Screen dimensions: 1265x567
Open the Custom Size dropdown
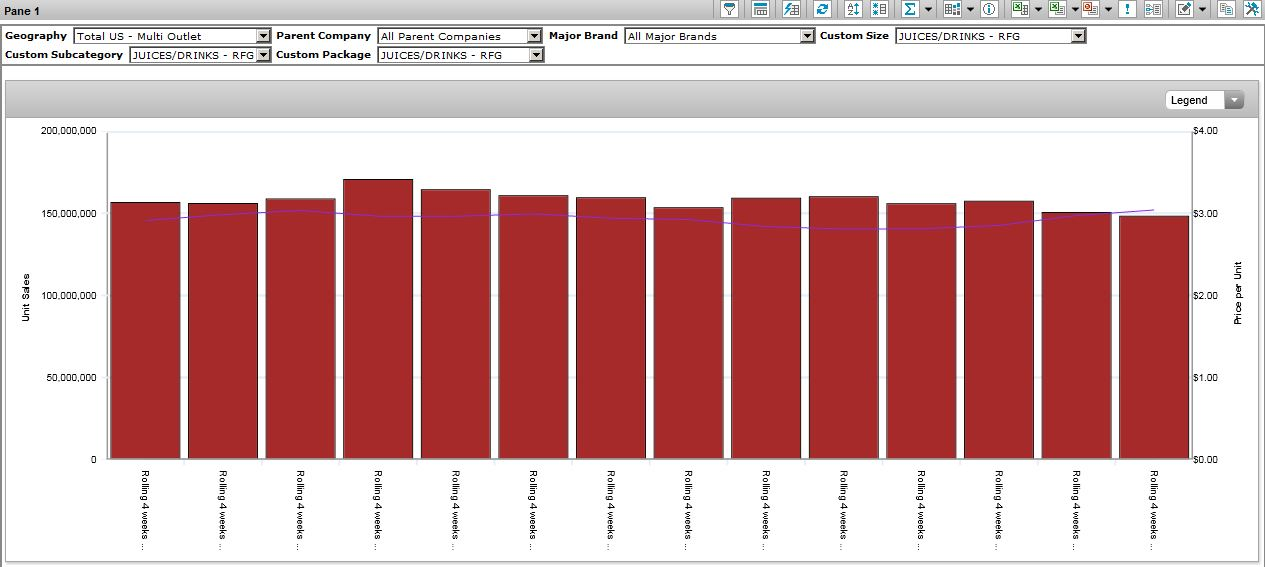tap(1077, 36)
